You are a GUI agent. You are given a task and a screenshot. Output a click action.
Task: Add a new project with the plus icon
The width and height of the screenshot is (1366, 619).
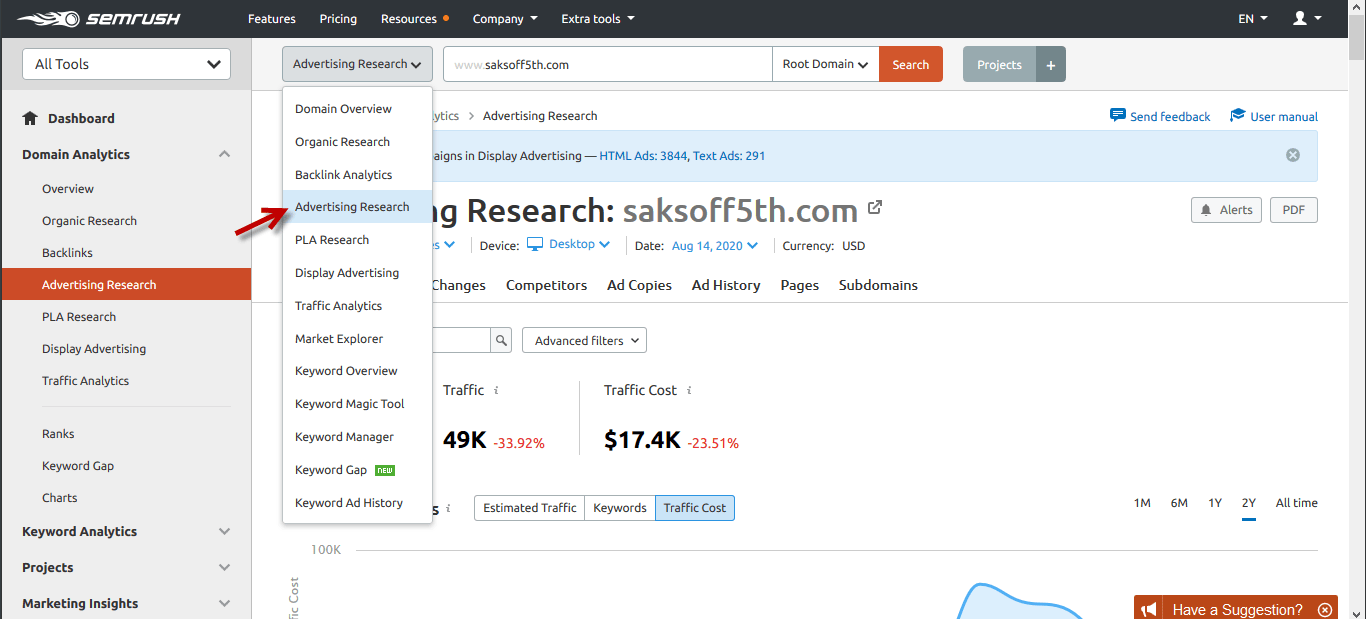1050,63
